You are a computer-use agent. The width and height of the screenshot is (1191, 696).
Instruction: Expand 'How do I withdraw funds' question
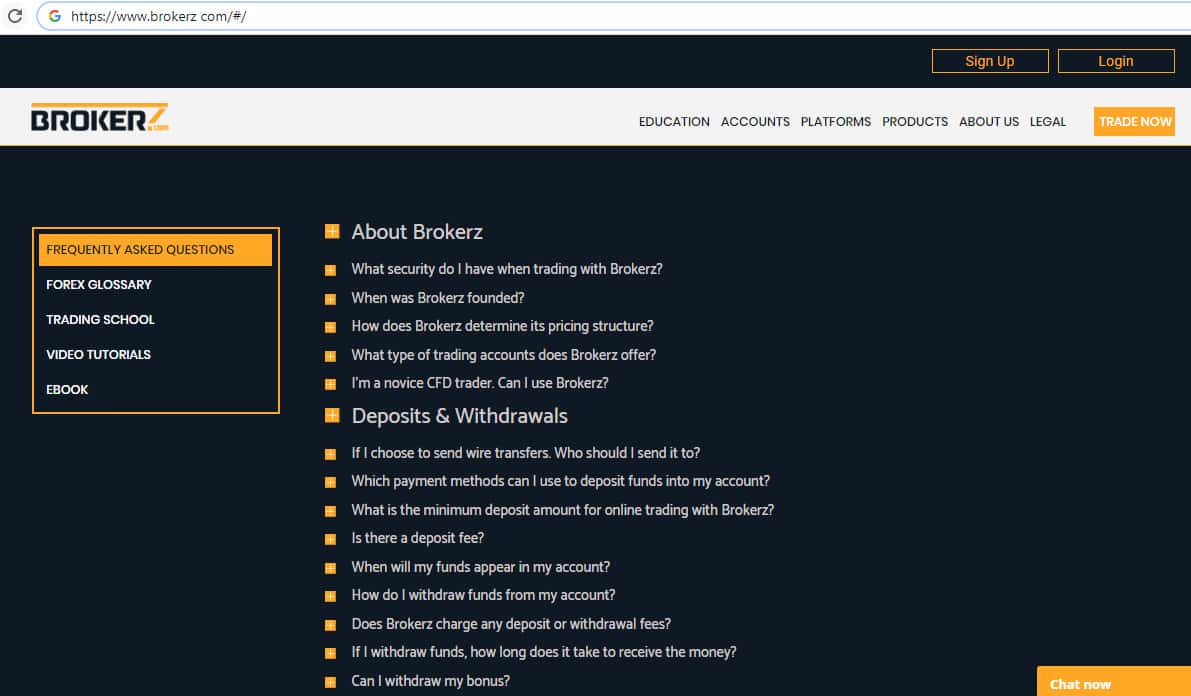point(483,595)
